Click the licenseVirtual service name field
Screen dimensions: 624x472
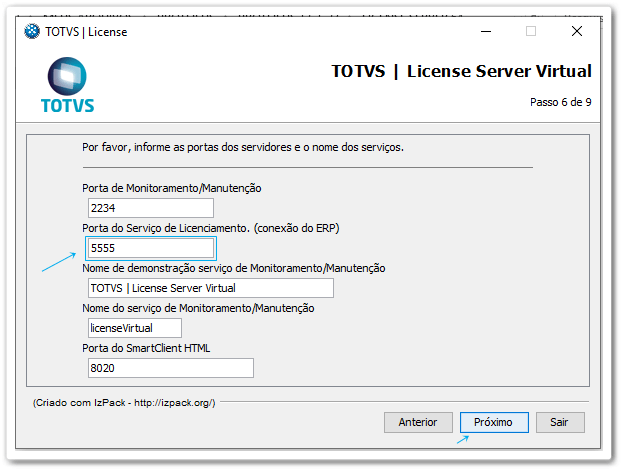click(x=135, y=328)
